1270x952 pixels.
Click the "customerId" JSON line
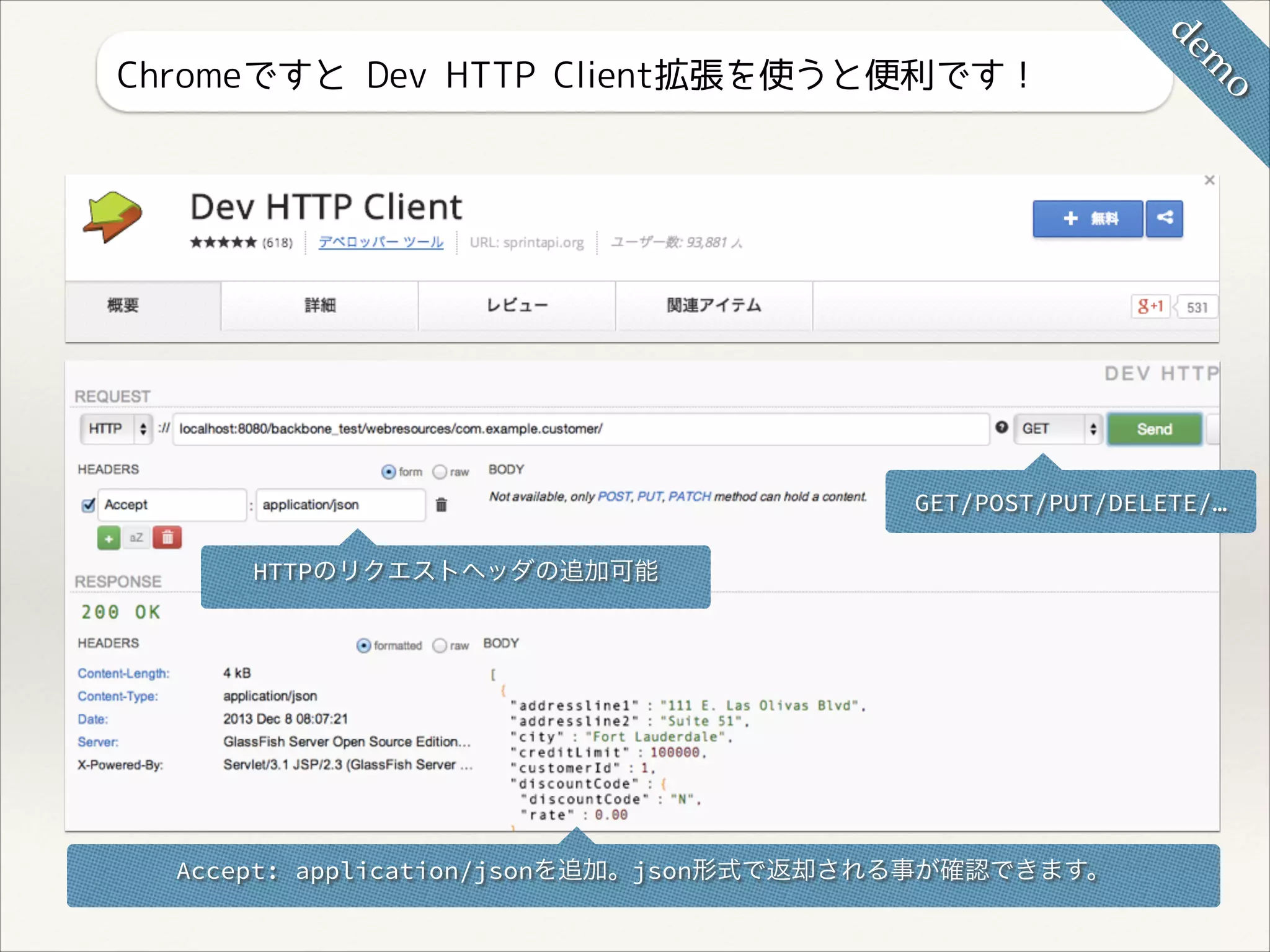pyautogui.click(x=583, y=768)
